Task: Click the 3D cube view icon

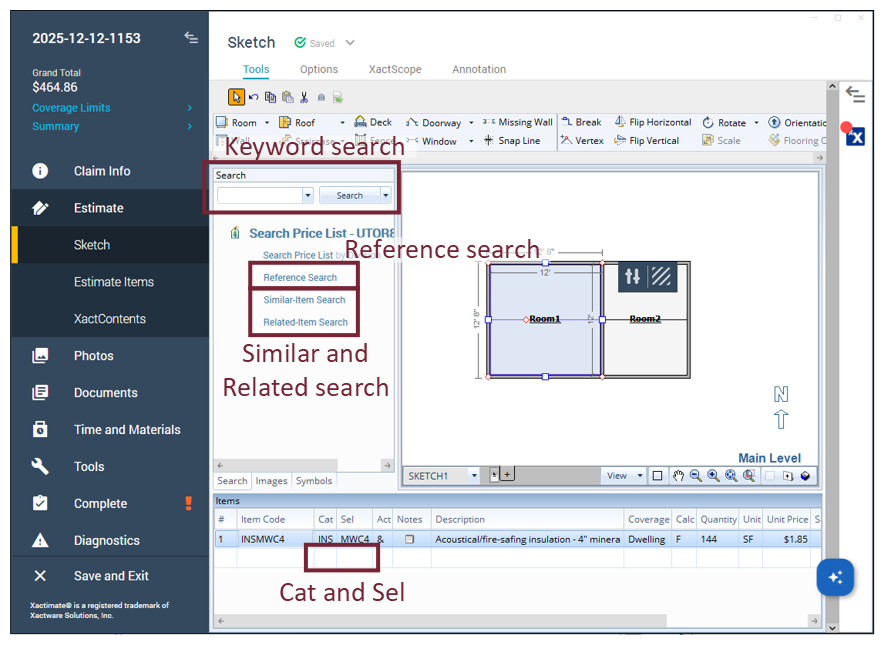Action: pos(805,476)
